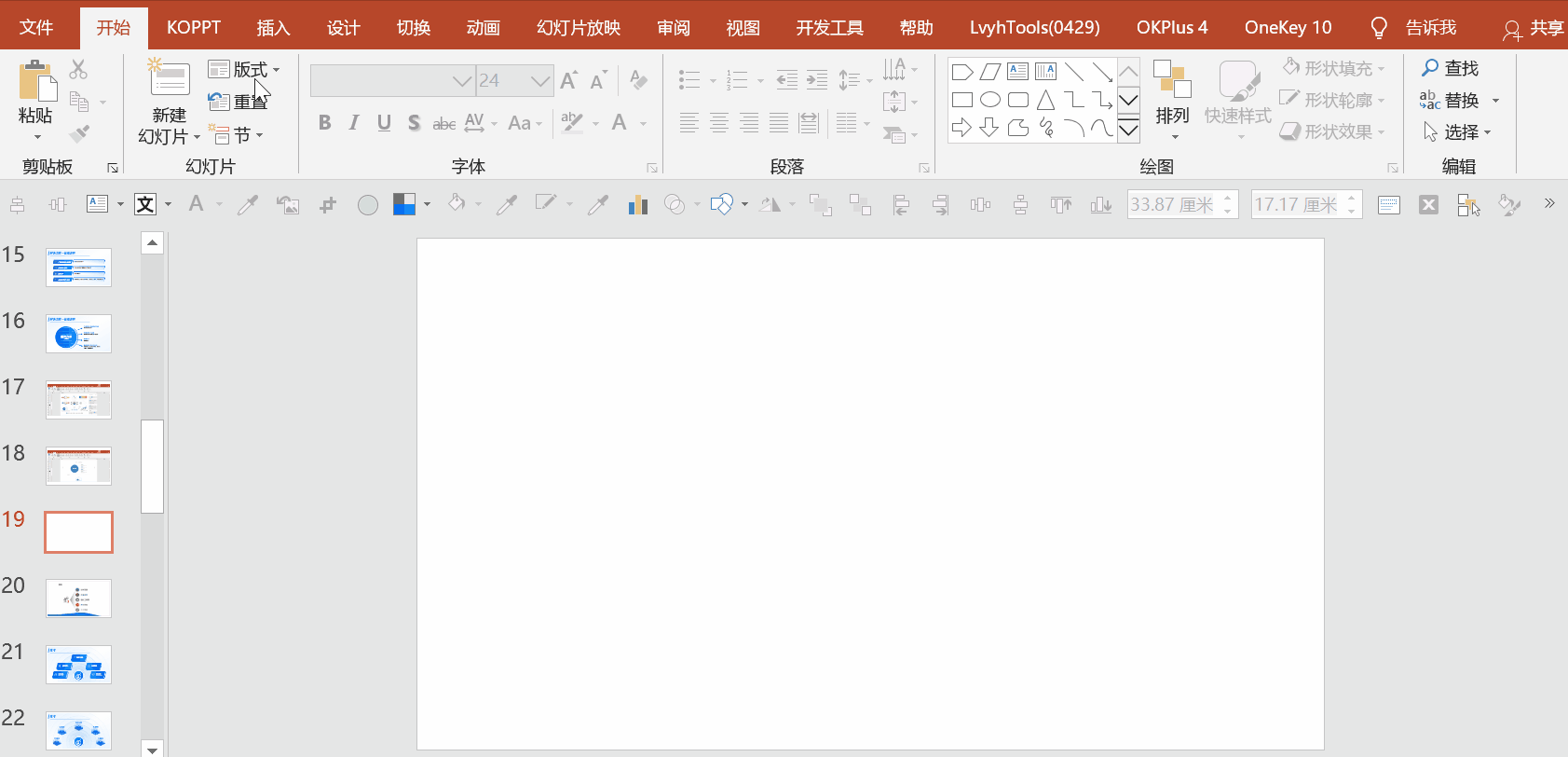Screen dimensions: 1568x757
Task: Toggle numbered list
Action: tap(737, 80)
